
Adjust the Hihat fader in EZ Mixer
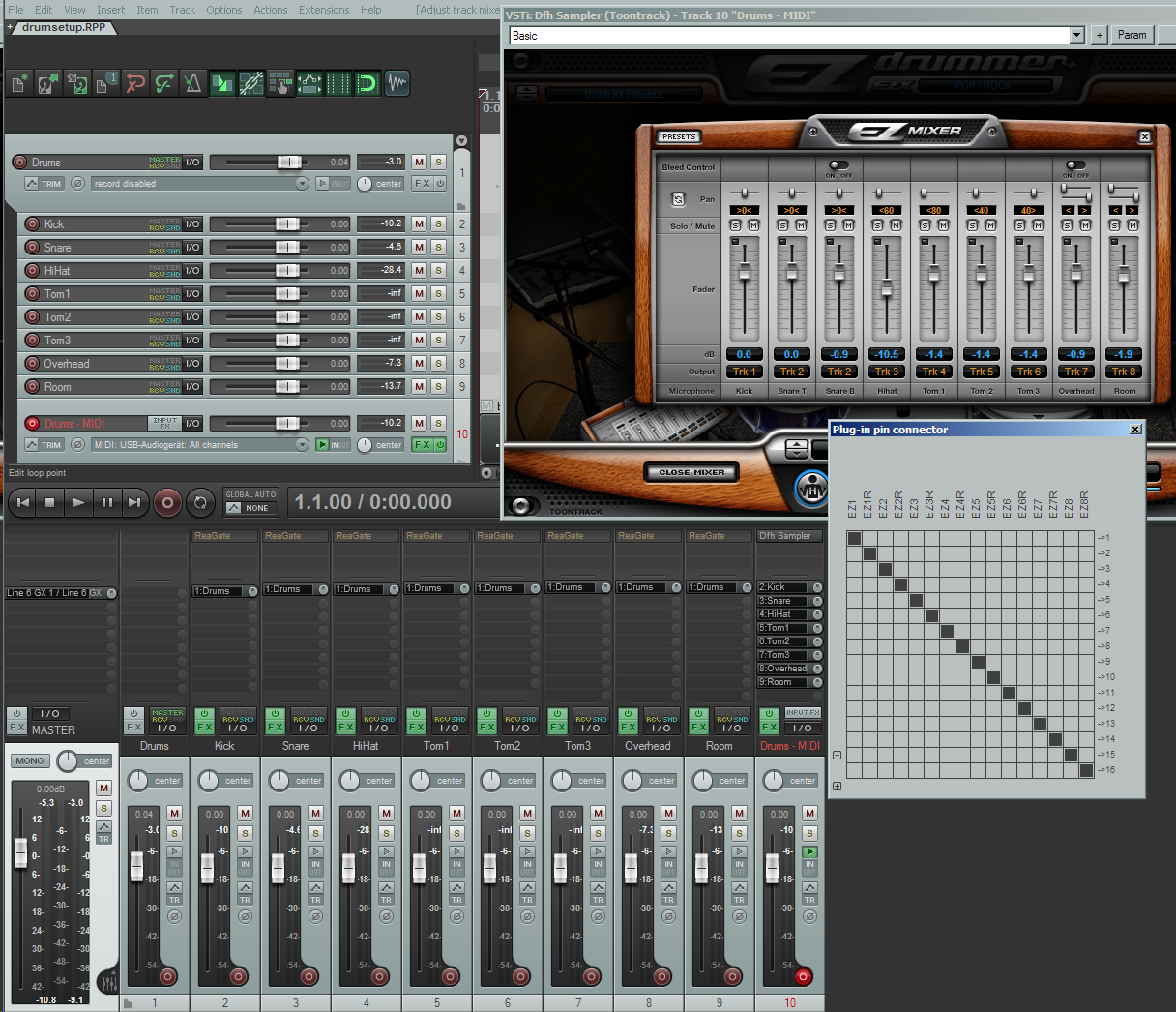click(x=886, y=286)
